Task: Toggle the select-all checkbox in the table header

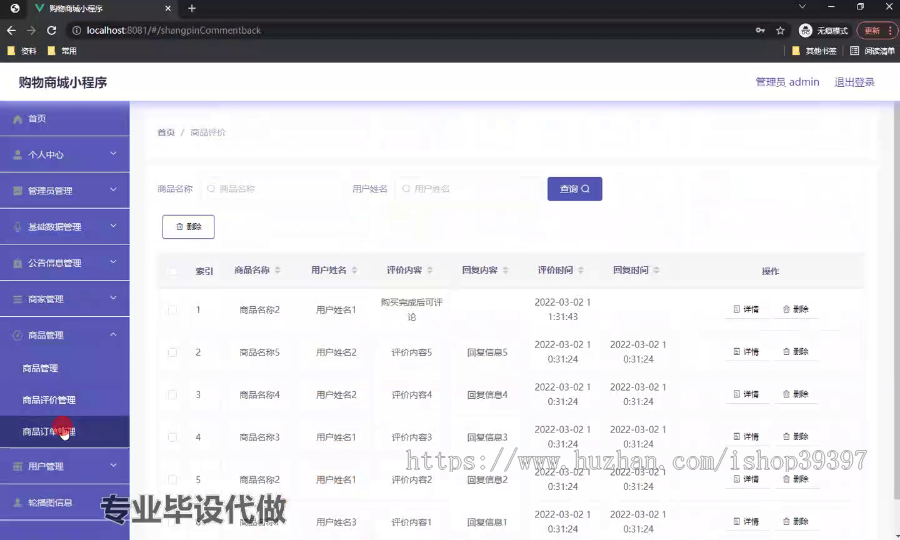Action: pos(173,271)
